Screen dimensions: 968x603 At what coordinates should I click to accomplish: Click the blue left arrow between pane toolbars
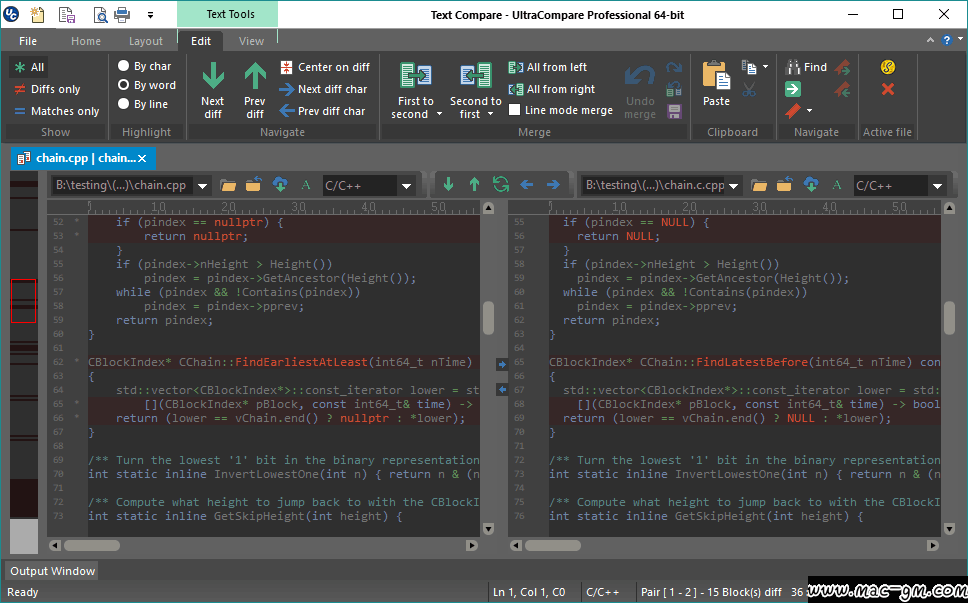click(527, 185)
